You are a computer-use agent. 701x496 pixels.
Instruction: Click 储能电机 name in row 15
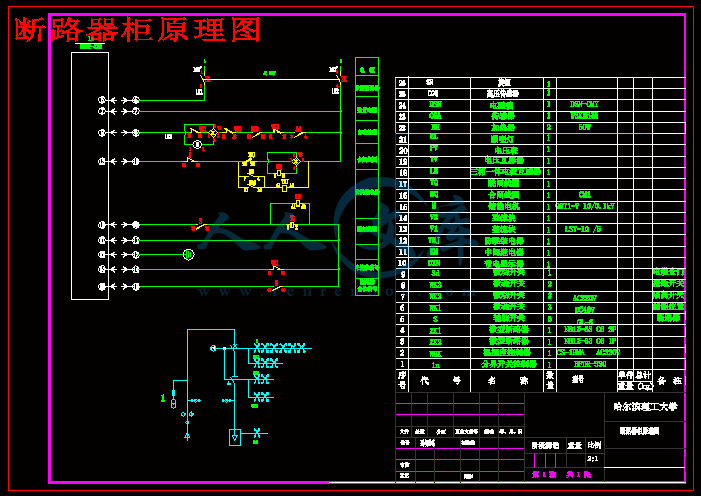click(503, 206)
